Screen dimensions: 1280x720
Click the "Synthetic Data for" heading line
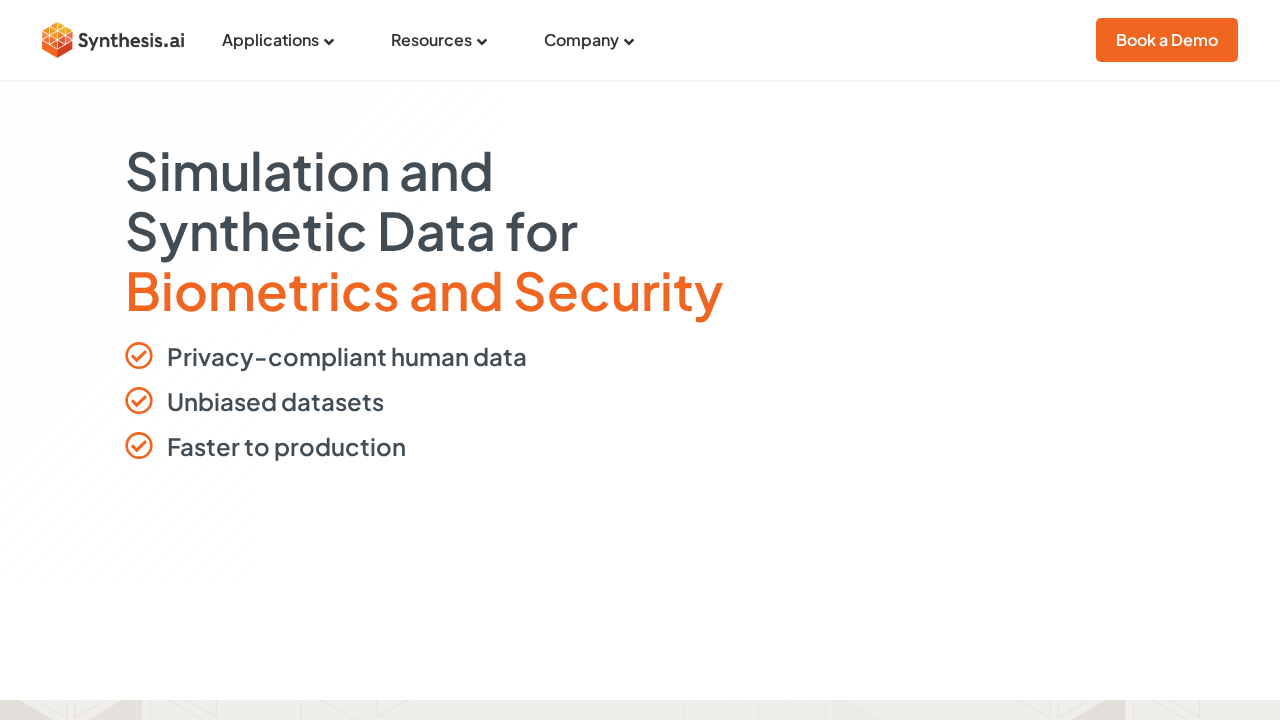[x=351, y=231]
